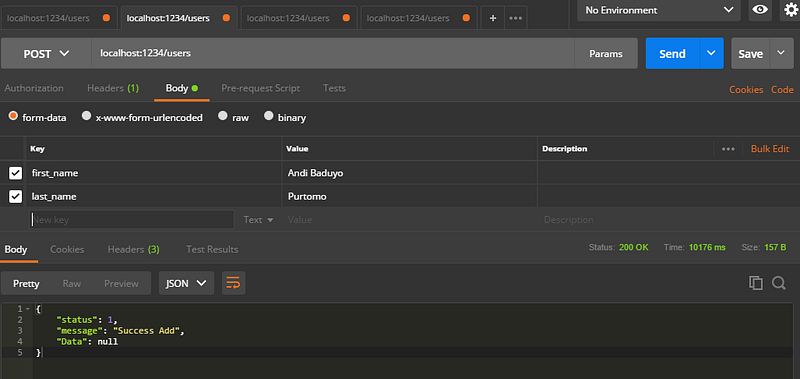The height and width of the screenshot is (379, 800).
Task: Select the binary body radio option
Action: (x=268, y=116)
